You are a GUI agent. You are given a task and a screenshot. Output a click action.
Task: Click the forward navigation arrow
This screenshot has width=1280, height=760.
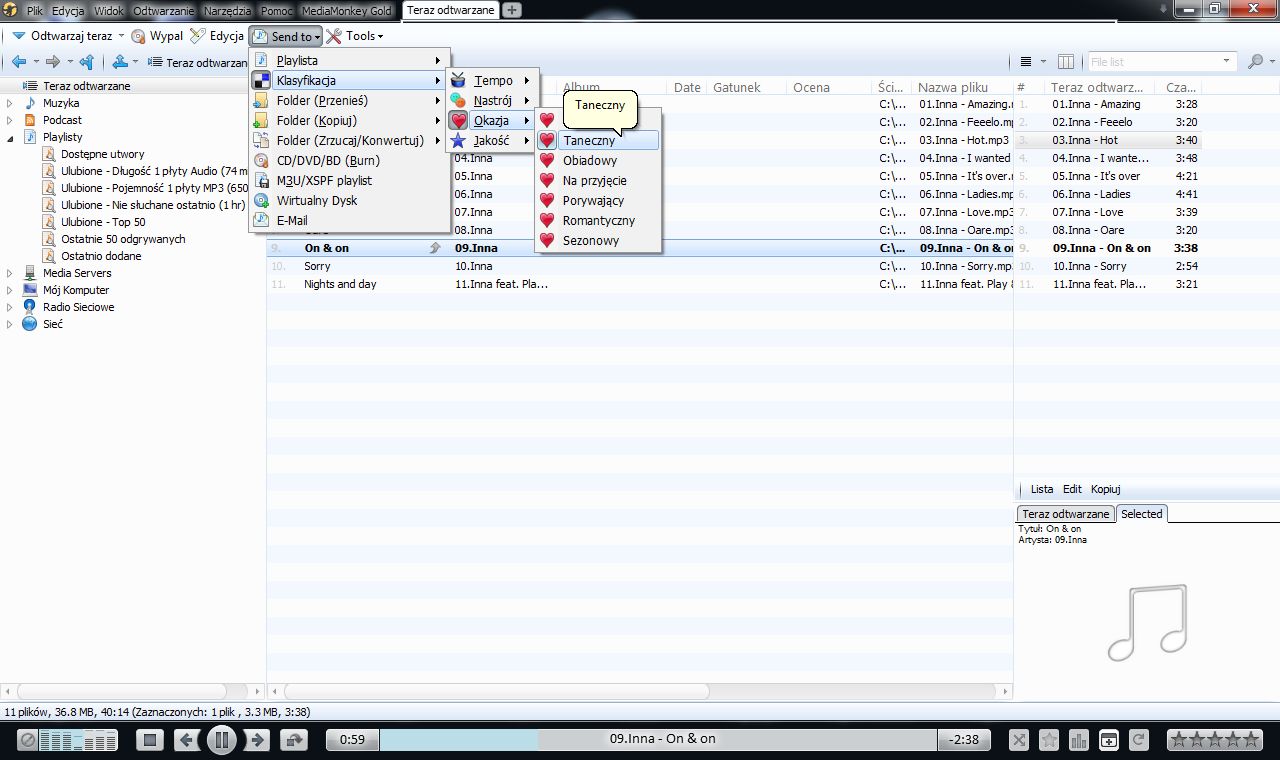coord(52,62)
